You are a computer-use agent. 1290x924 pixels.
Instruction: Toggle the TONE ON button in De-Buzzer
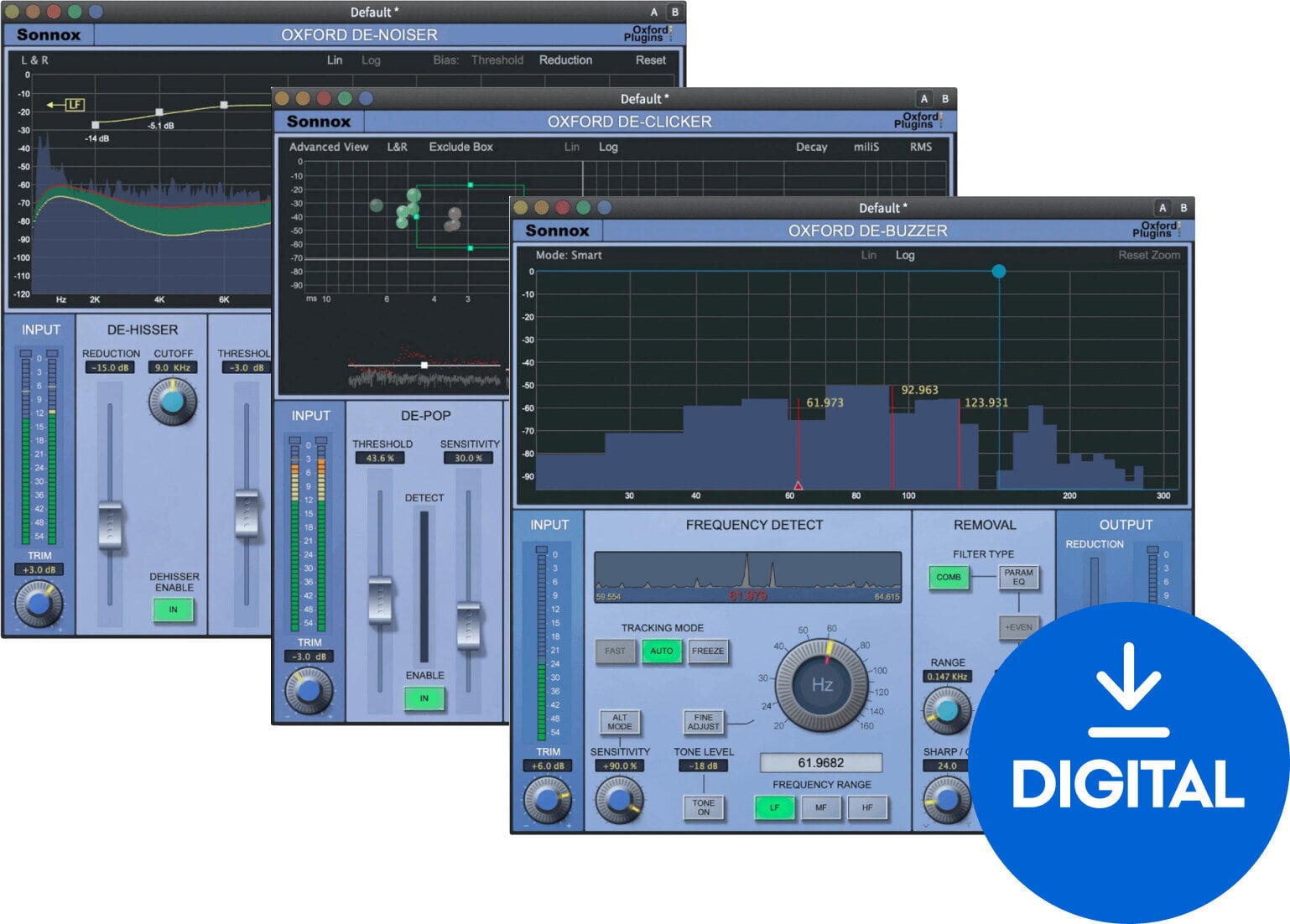click(703, 807)
